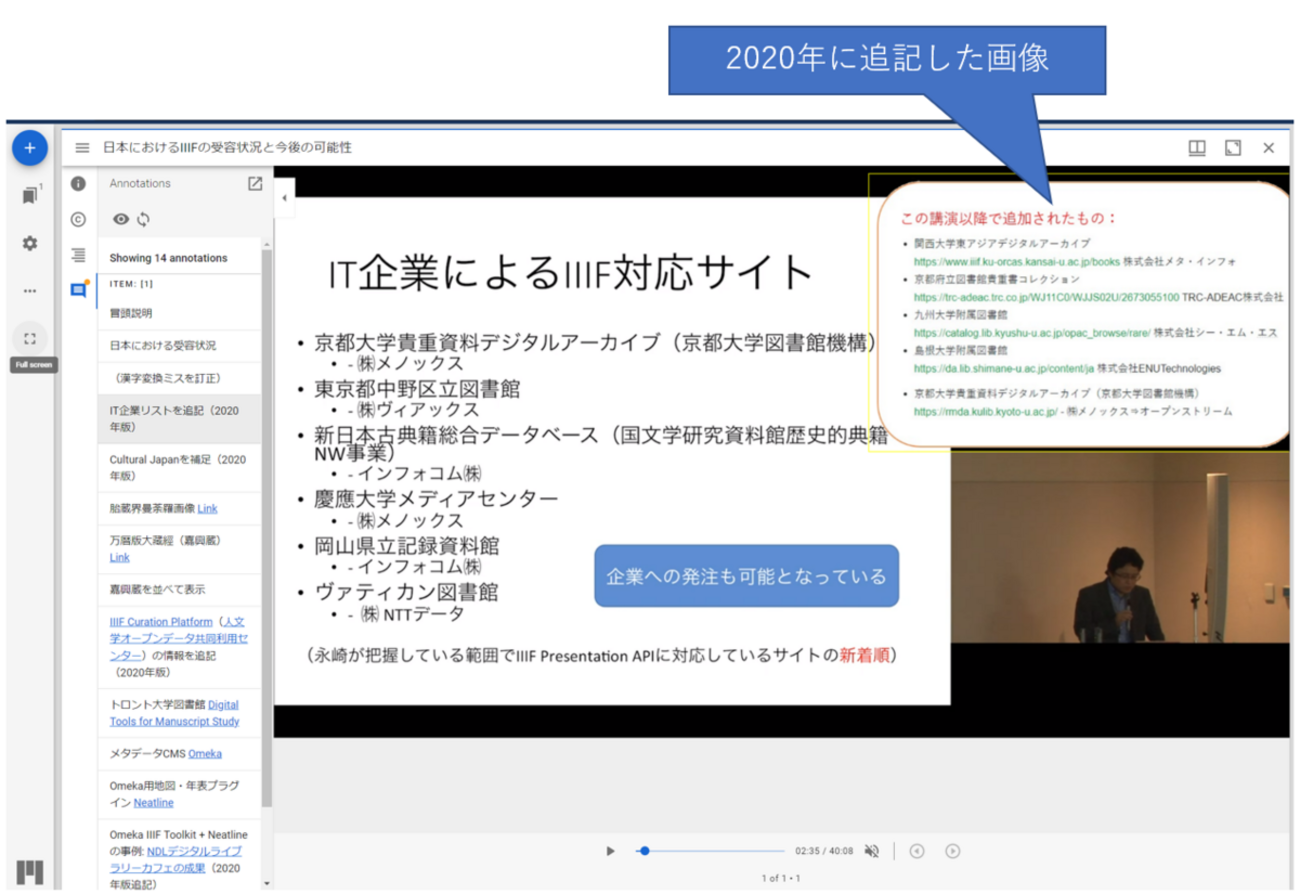
Task: Click the window title 日本におけるIIIFの受容状況と今後の可能性
Action: click(x=227, y=148)
